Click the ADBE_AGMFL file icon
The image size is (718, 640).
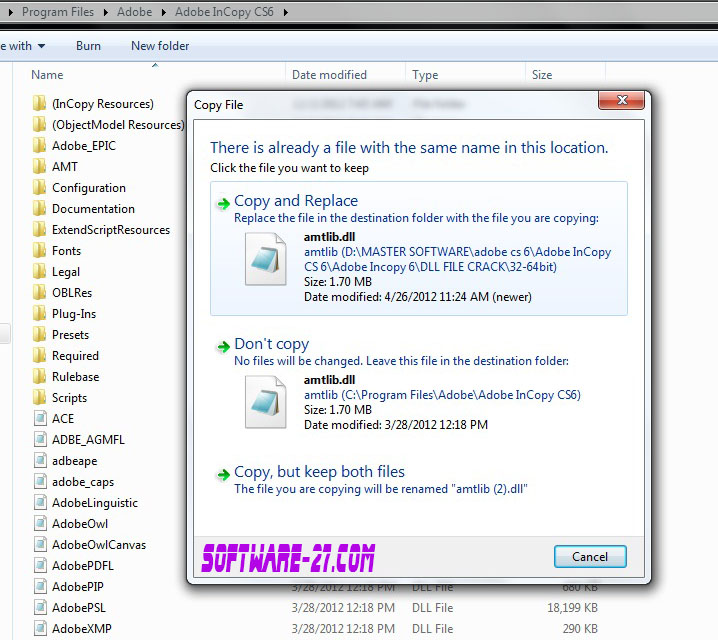click(x=40, y=439)
